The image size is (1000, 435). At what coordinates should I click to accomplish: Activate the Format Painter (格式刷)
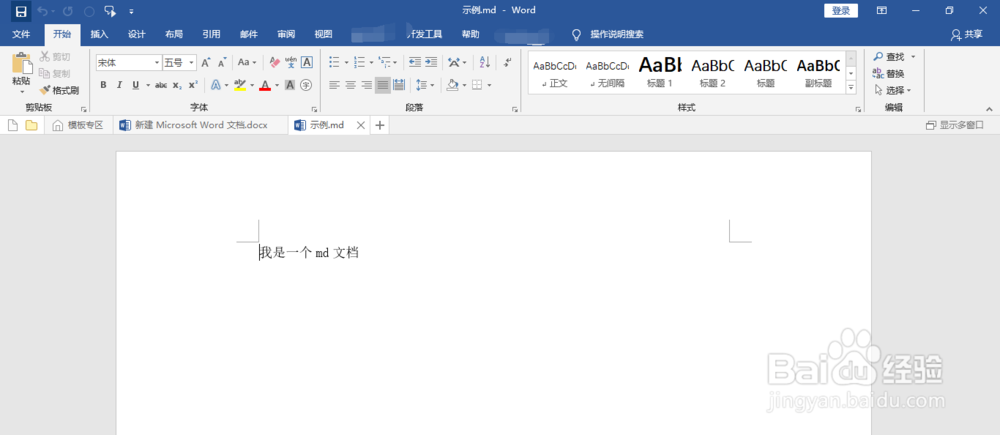click(x=59, y=91)
